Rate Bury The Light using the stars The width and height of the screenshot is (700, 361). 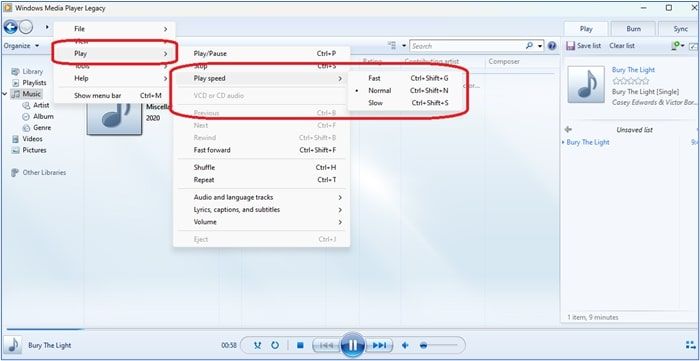631,81
